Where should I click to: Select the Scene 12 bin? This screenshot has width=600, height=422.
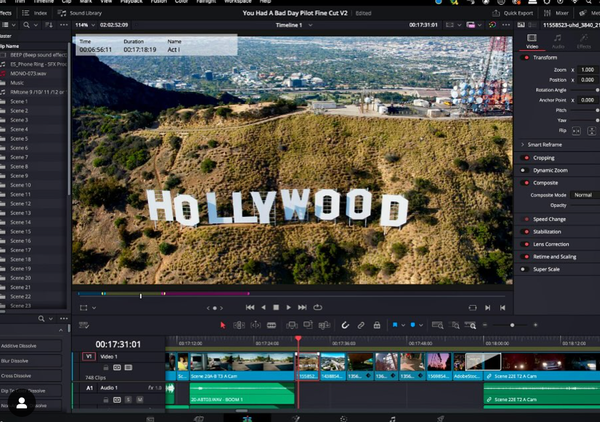point(34,204)
